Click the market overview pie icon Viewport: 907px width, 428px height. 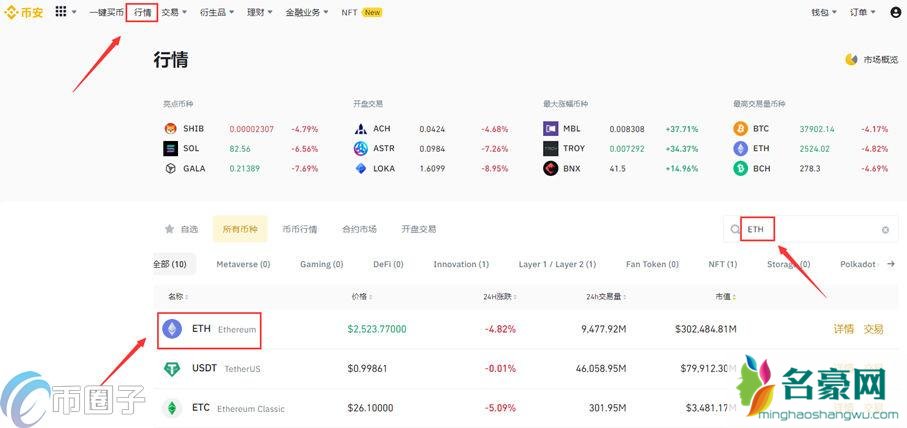coord(851,59)
